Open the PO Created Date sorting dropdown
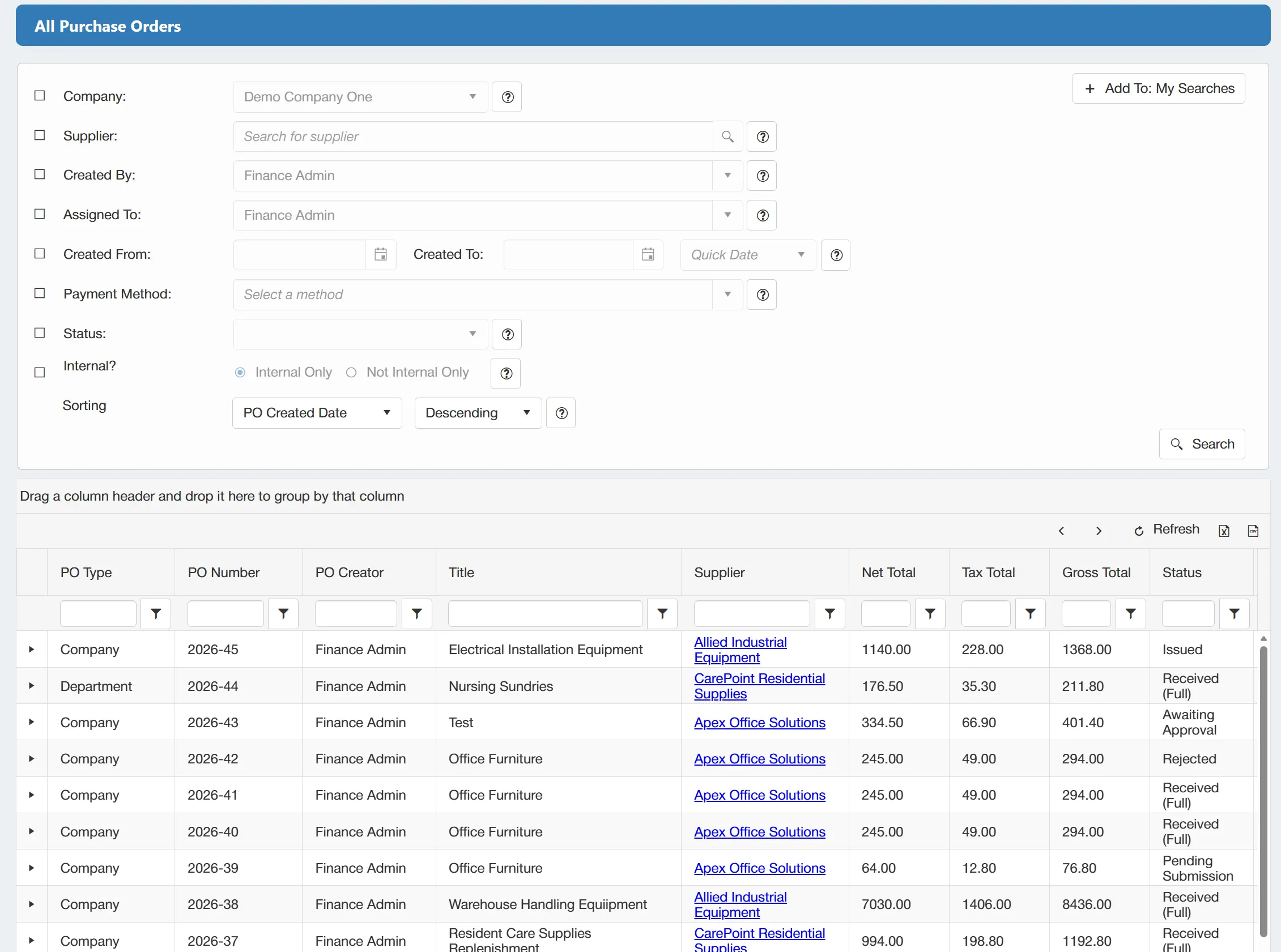The width and height of the screenshot is (1281, 952). coord(317,413)
